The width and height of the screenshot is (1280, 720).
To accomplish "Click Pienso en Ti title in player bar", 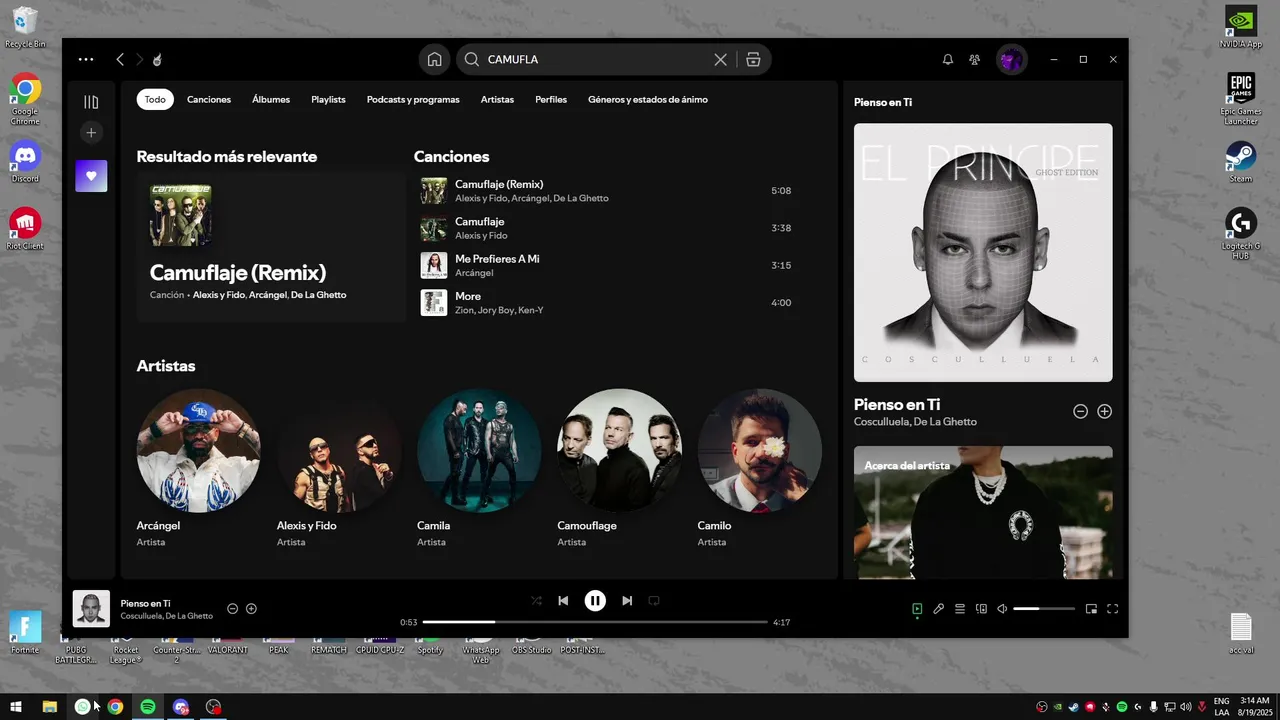I will [x=145, y=603].
